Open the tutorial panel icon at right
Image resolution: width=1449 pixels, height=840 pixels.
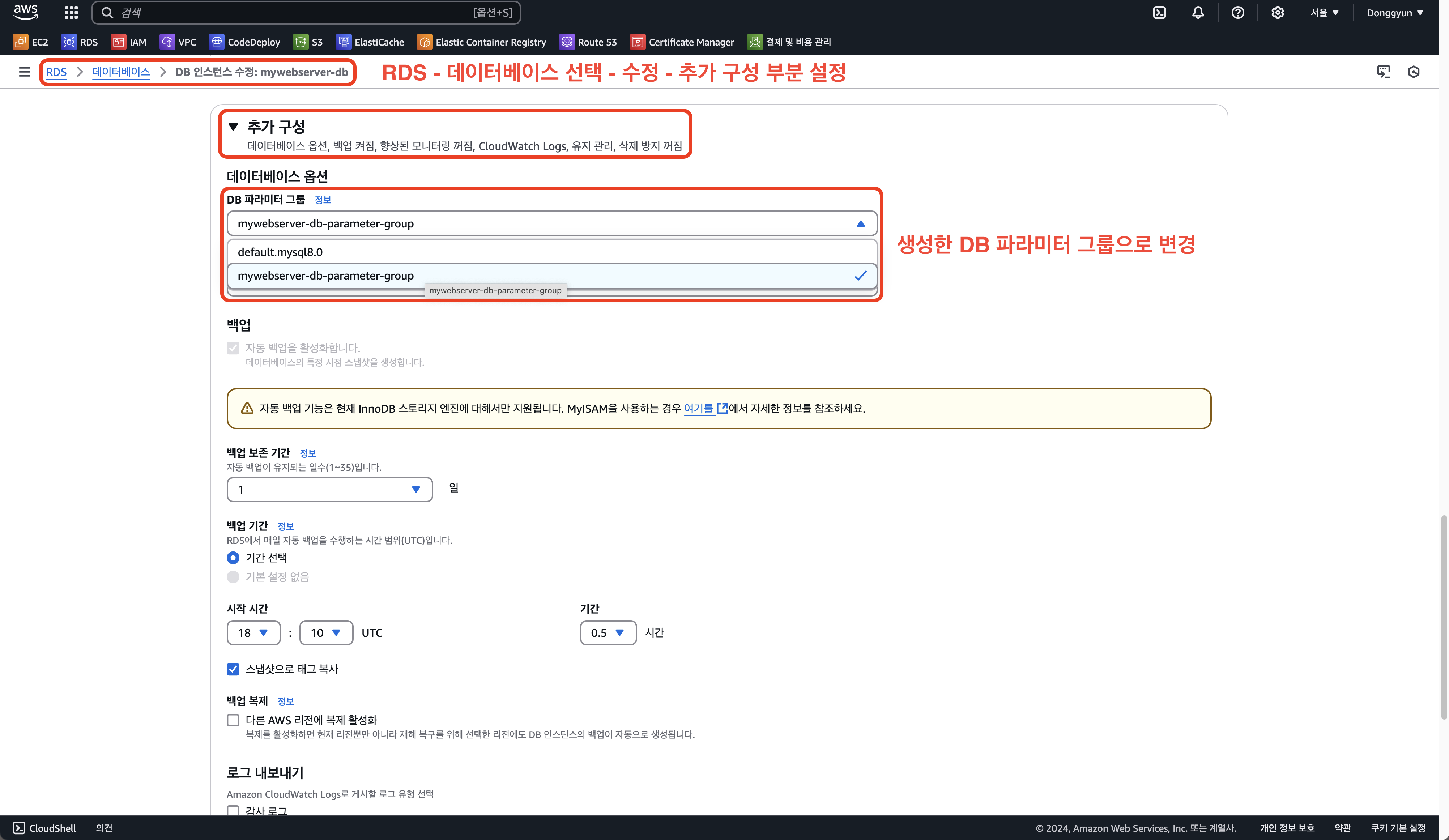[1384, 72]
